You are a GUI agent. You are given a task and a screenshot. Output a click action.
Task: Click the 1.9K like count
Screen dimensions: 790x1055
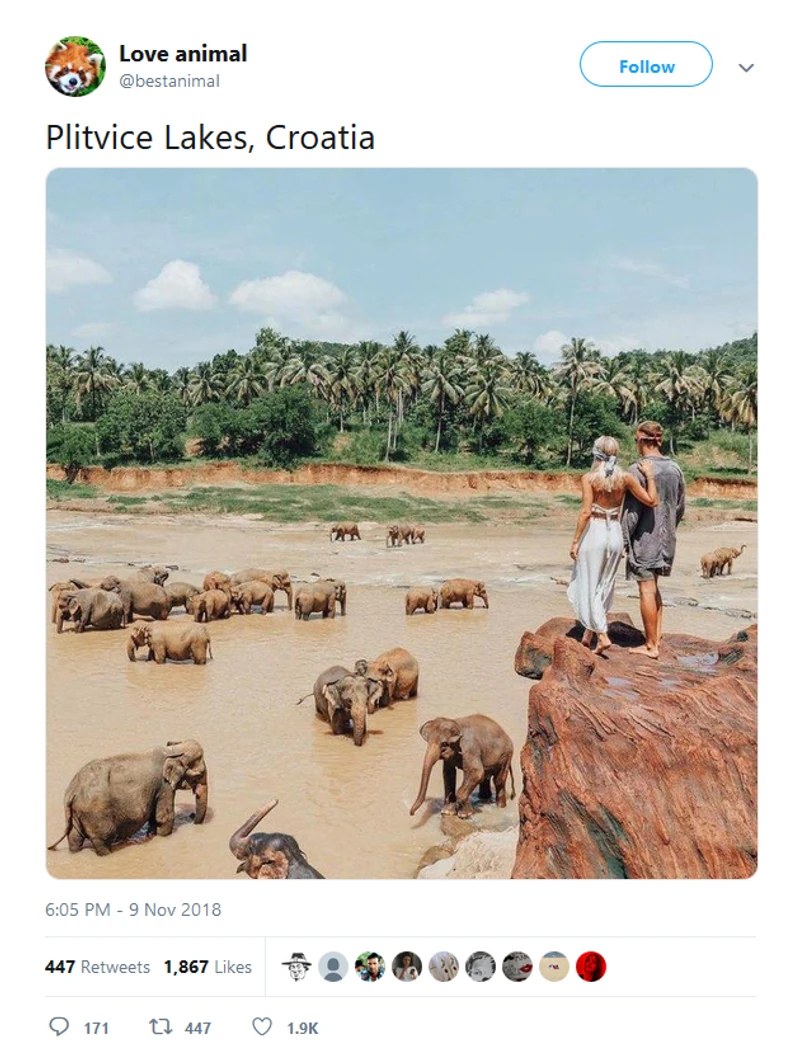pyautogui.click(x=302, y=1027)
